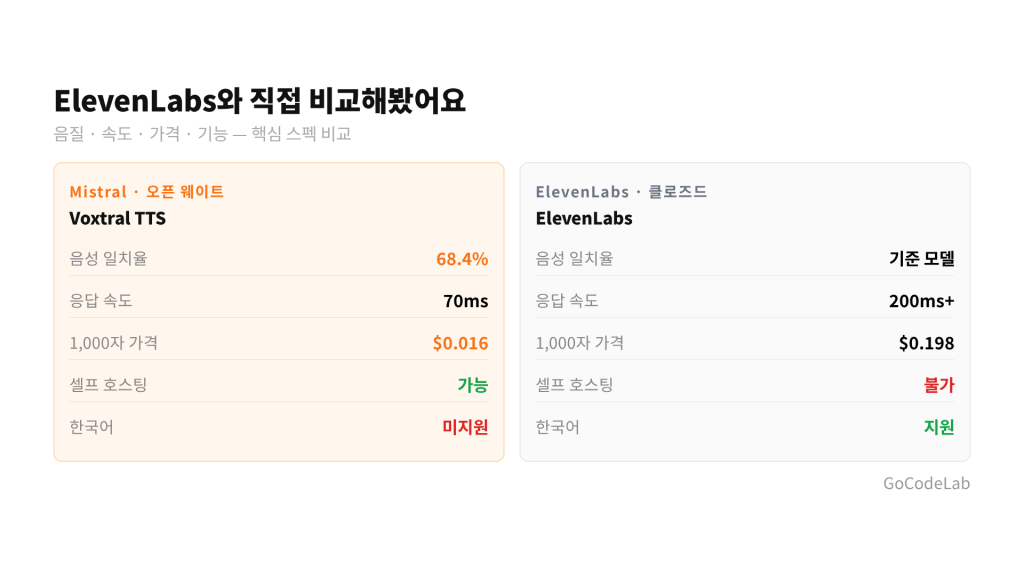Click the bold ElevenLabs card title
Viewport: 1024px width, 576px height.
coord(584,218)
